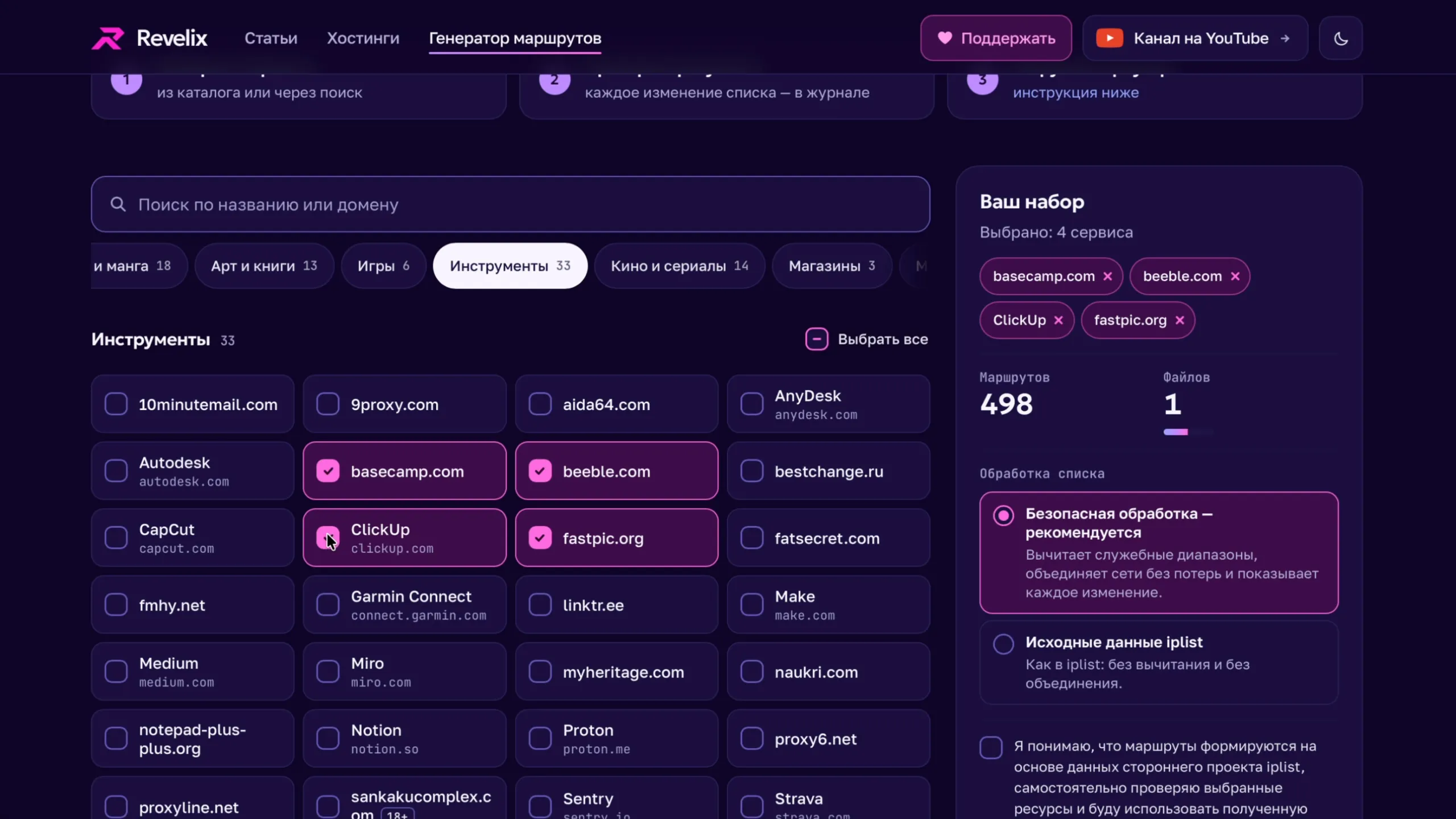Click the Файлов progress bar
Image resolution: width=1456 pixels, height=819 pixels.
[x=1188, y=432]
